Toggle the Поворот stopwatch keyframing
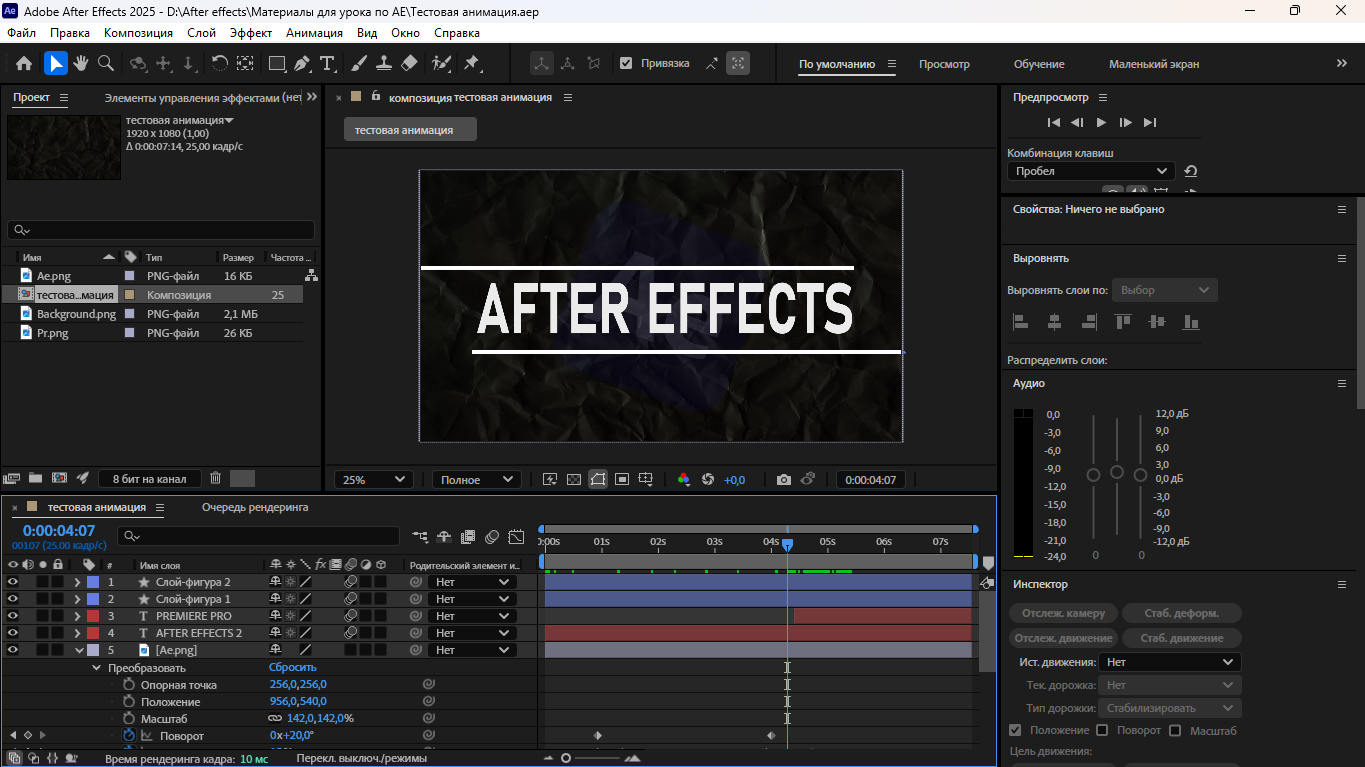1365x767 pixels. point(129,735)
